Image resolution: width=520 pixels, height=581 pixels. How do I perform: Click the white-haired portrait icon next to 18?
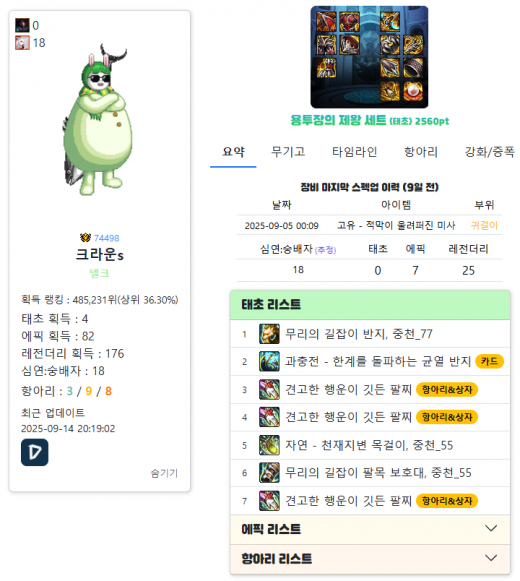tap(22, 43)
